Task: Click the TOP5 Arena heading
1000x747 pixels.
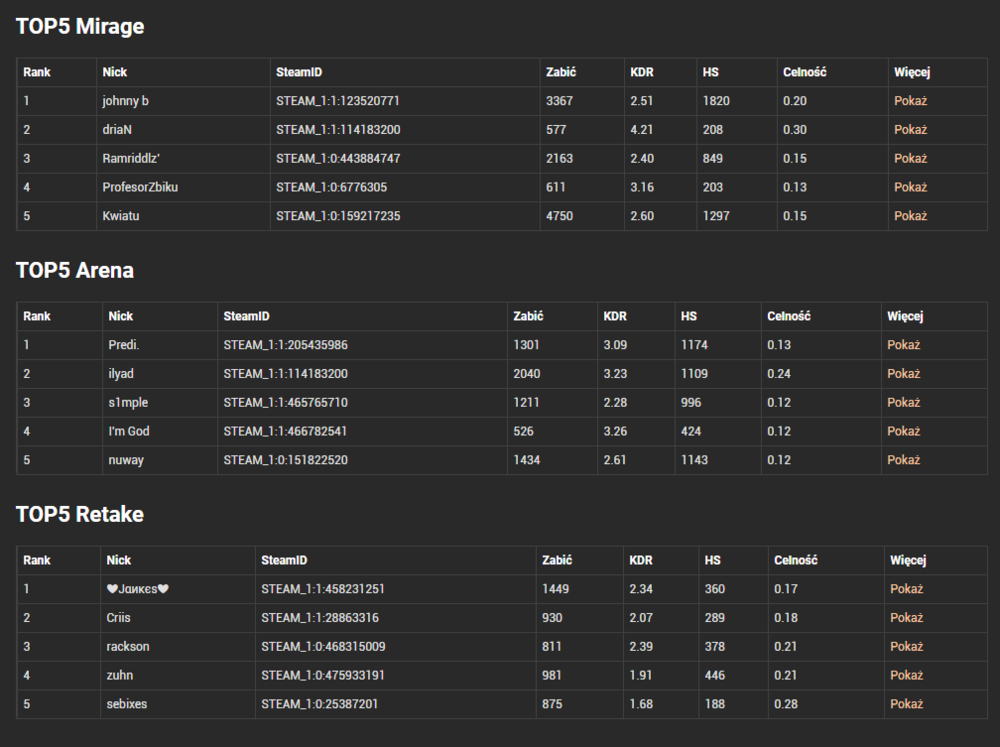Action: pyautogui.click(x=75, y=270)
